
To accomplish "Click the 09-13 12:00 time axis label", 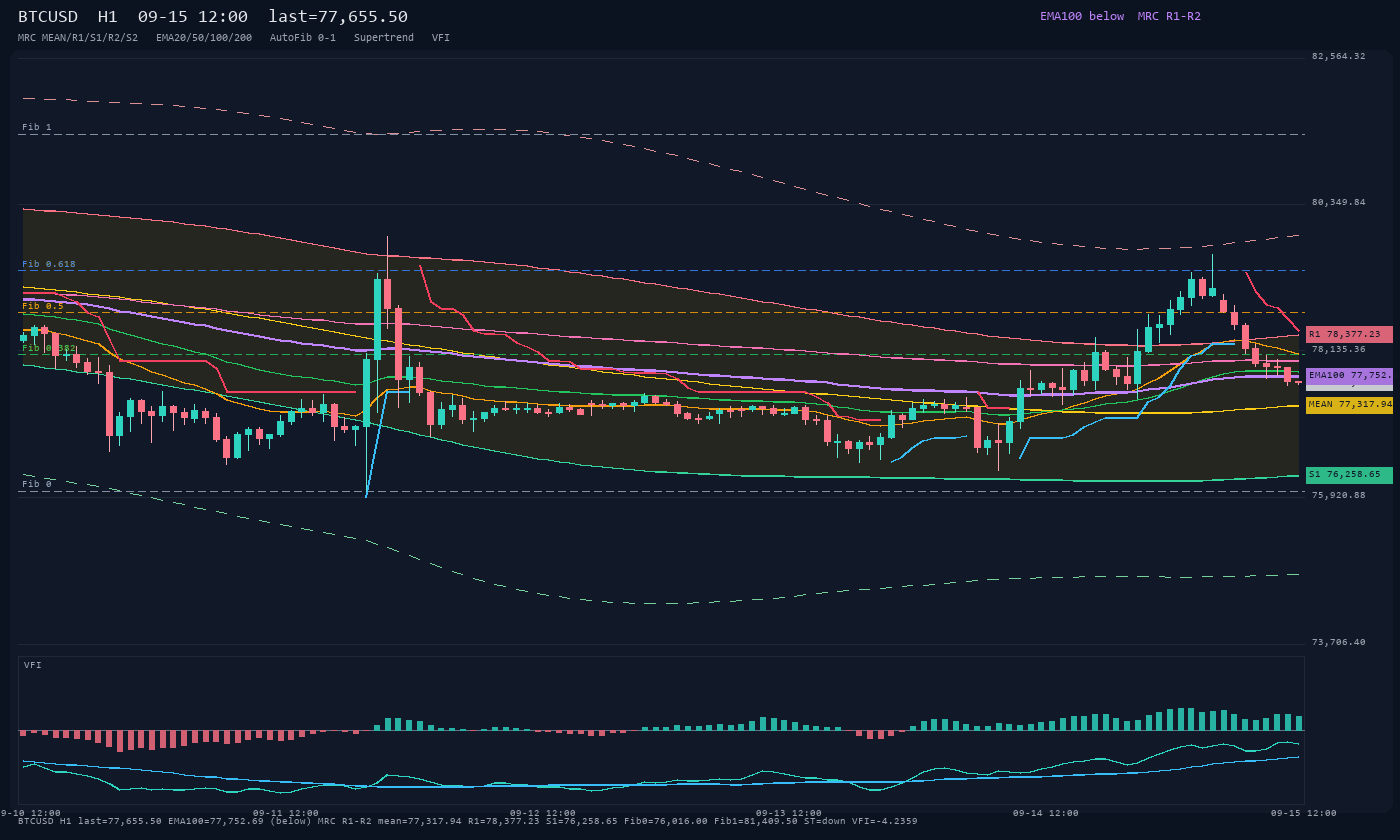I will (x=789, y=813).
